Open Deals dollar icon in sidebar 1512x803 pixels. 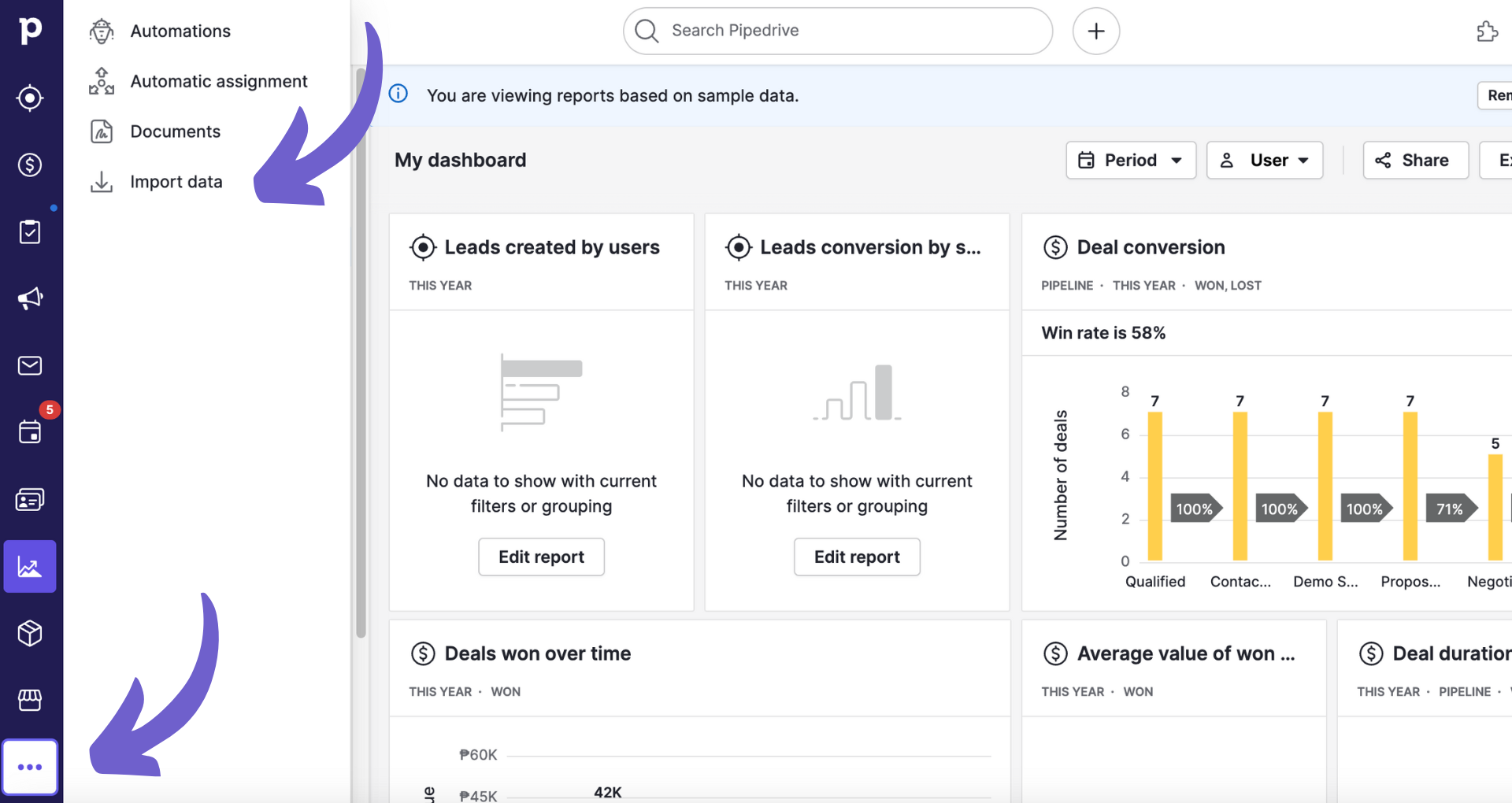pos(30,165)
